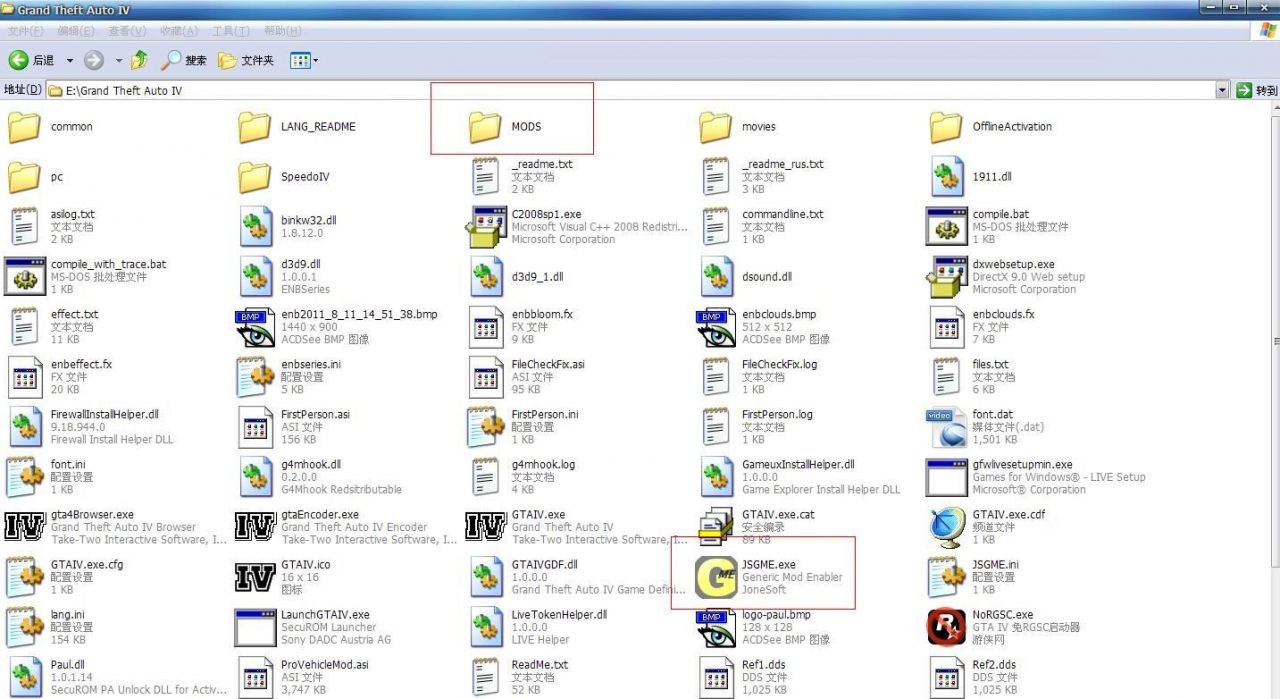Open the SpeedoIV folder
Image resolution: width=1280 pixels, height=699 pixels.
coord(256,177)
